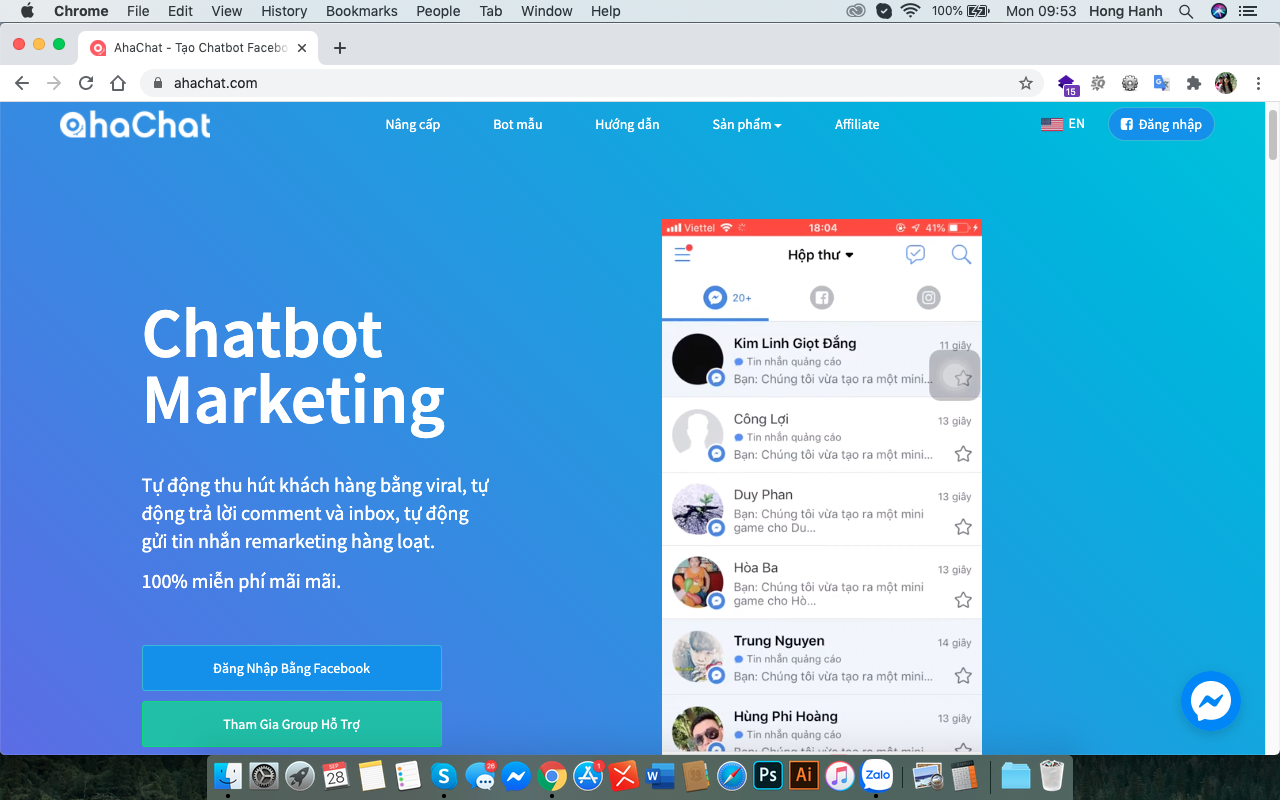This screenshot has height=800, width=1280.
Task: Open the Bookmarks menu in menu bar
Action: click(362, 11)
